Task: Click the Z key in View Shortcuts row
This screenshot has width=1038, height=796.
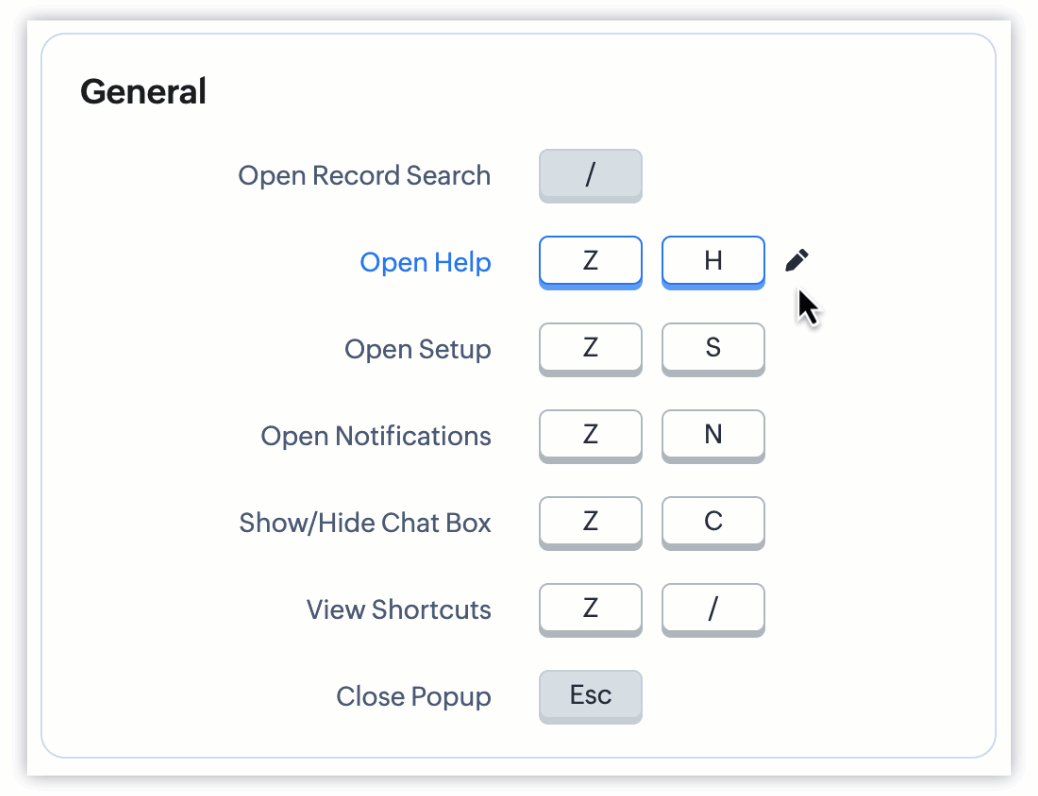Action: click(590, 609)
